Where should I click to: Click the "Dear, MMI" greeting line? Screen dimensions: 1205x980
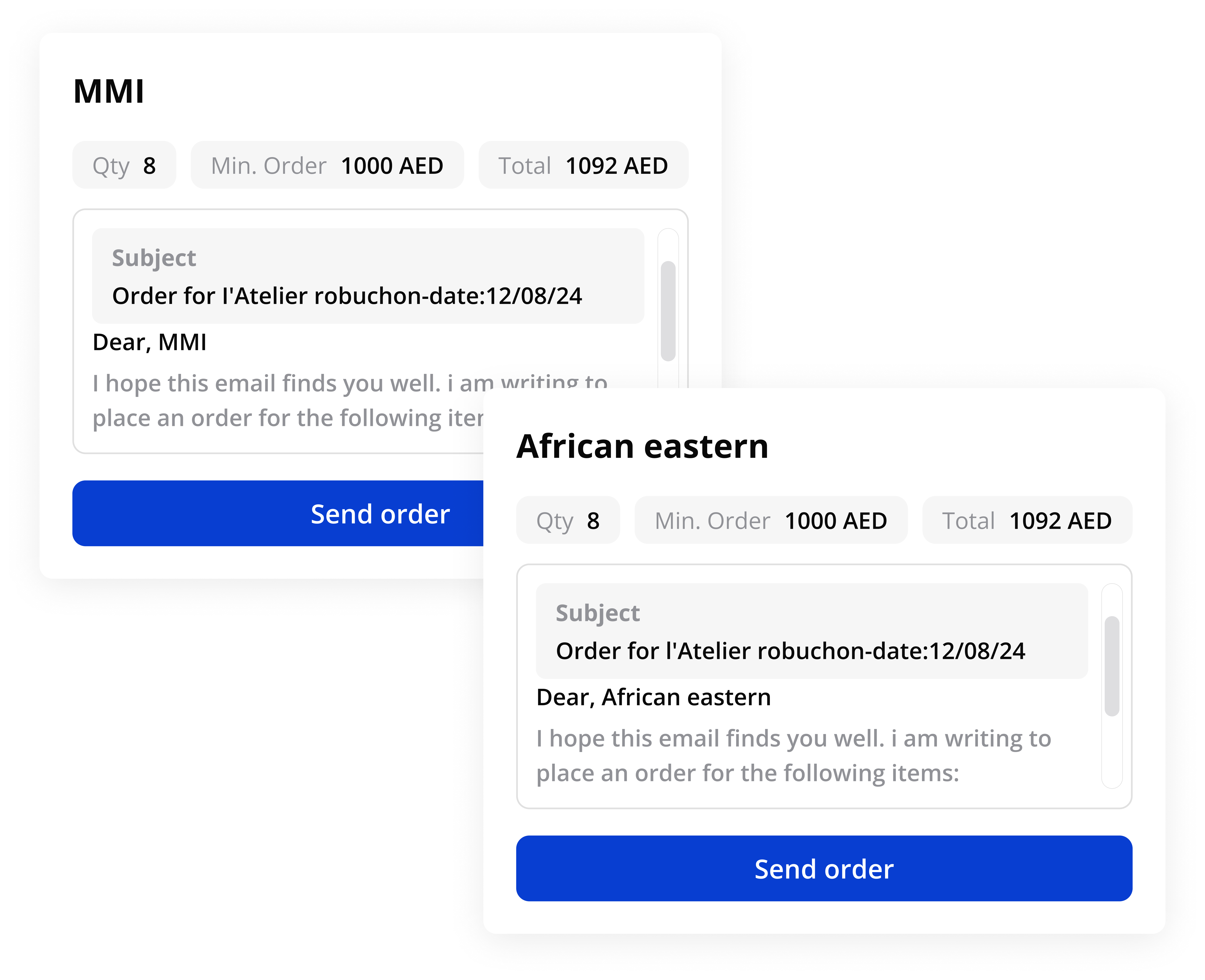click(150, 342)
